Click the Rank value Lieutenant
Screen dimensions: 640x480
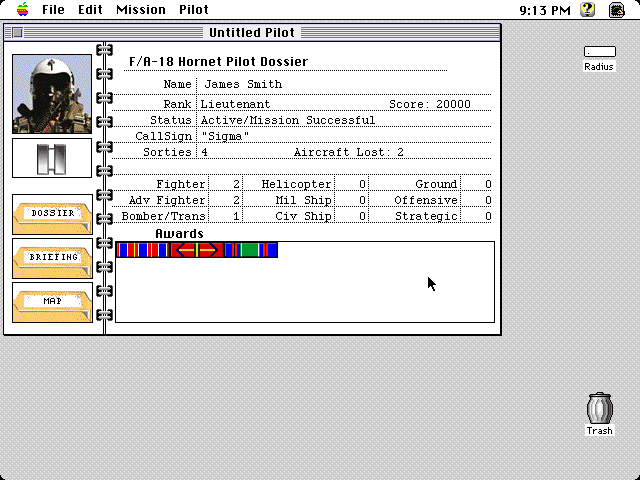[x=235, y=104]
